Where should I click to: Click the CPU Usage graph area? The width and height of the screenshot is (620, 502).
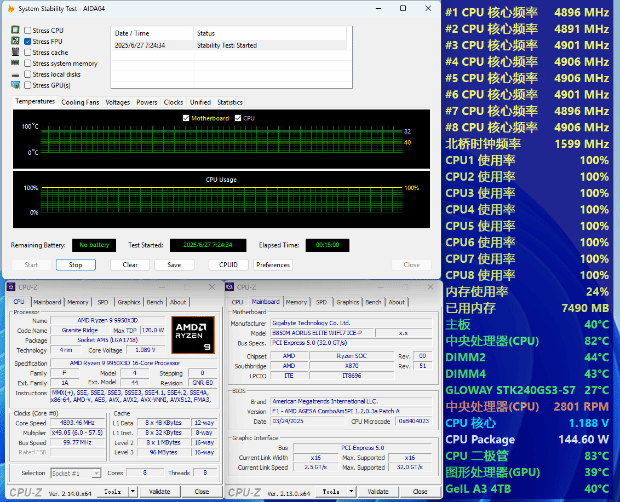221,200
